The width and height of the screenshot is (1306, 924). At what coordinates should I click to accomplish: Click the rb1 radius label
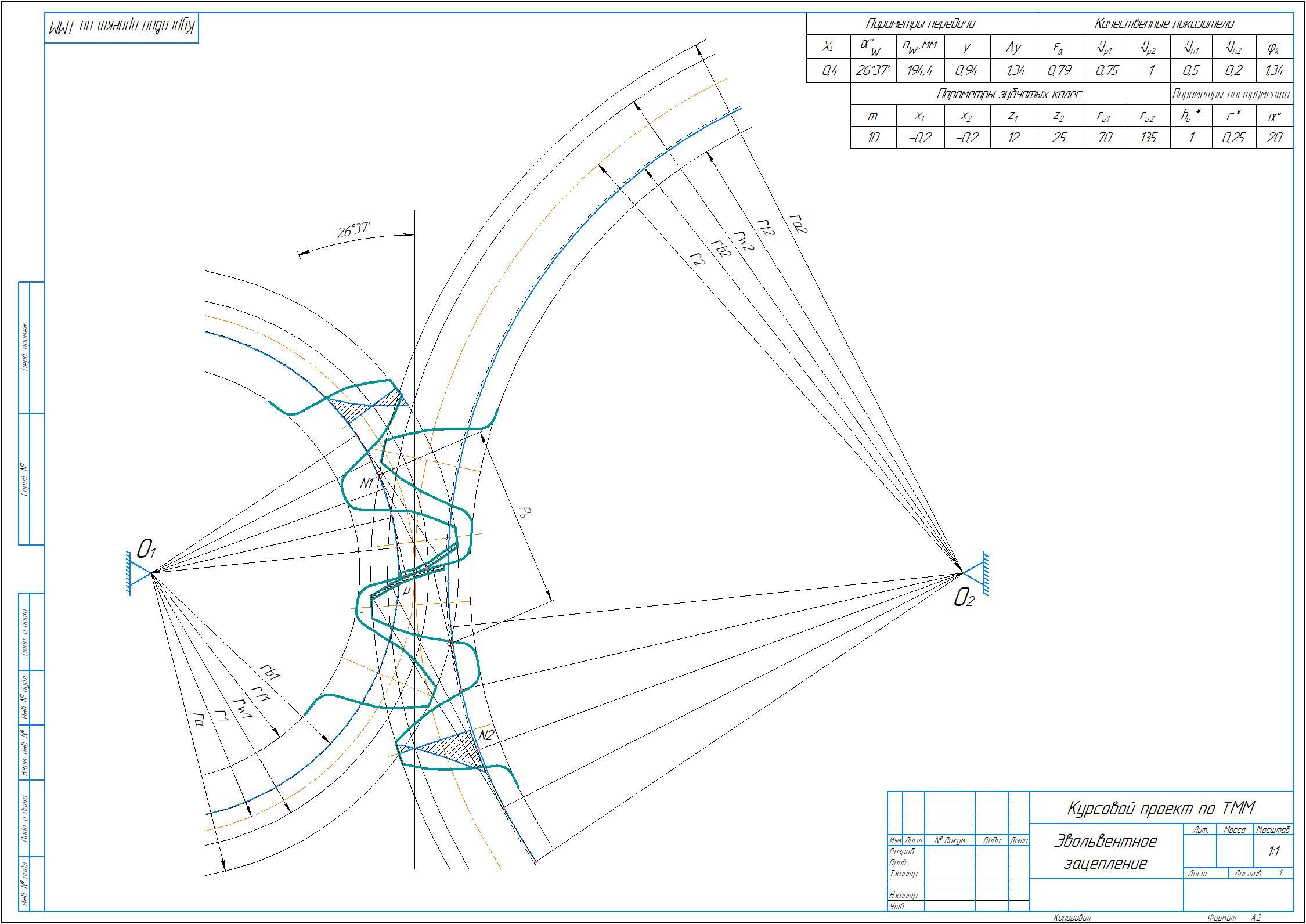270,672
